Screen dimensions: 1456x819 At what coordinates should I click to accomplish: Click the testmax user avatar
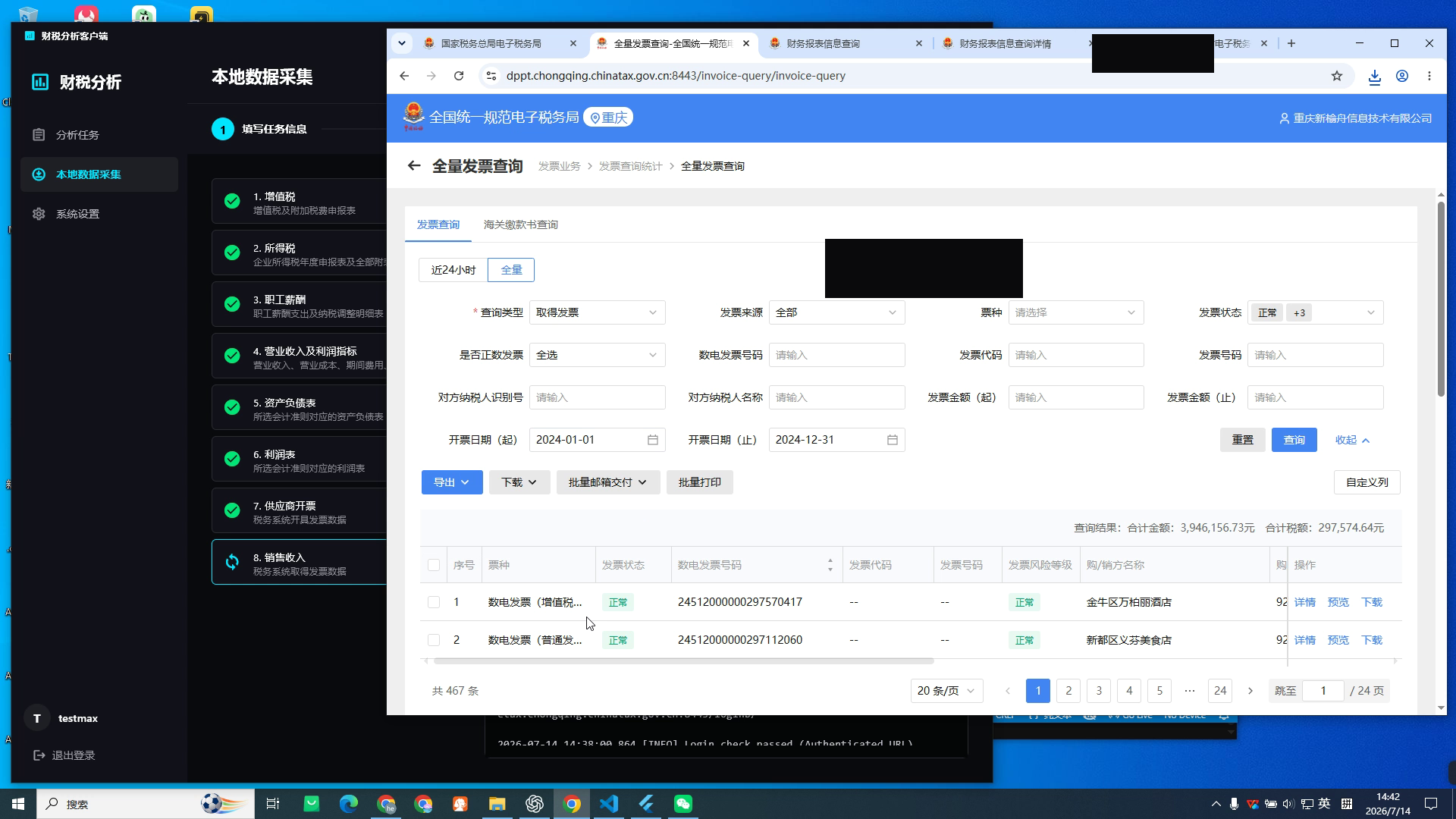coord(37,718)
